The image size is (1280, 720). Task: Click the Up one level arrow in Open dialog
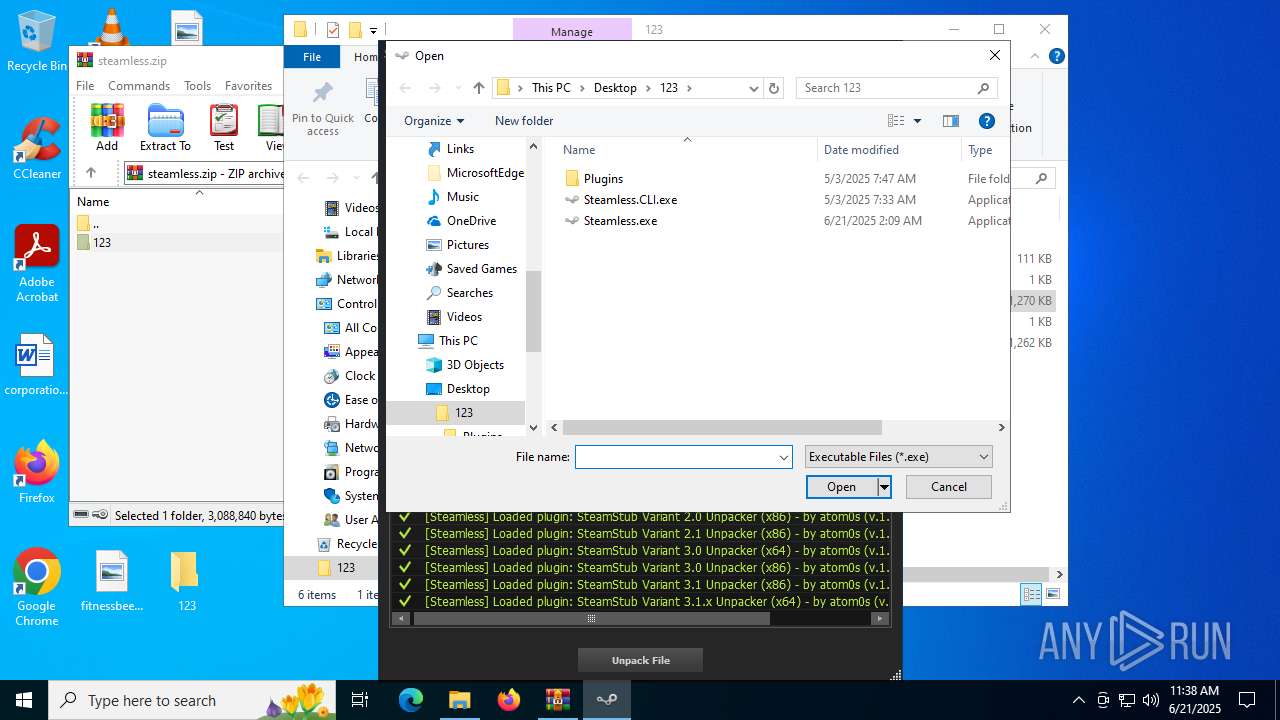[x=479, y=88]
